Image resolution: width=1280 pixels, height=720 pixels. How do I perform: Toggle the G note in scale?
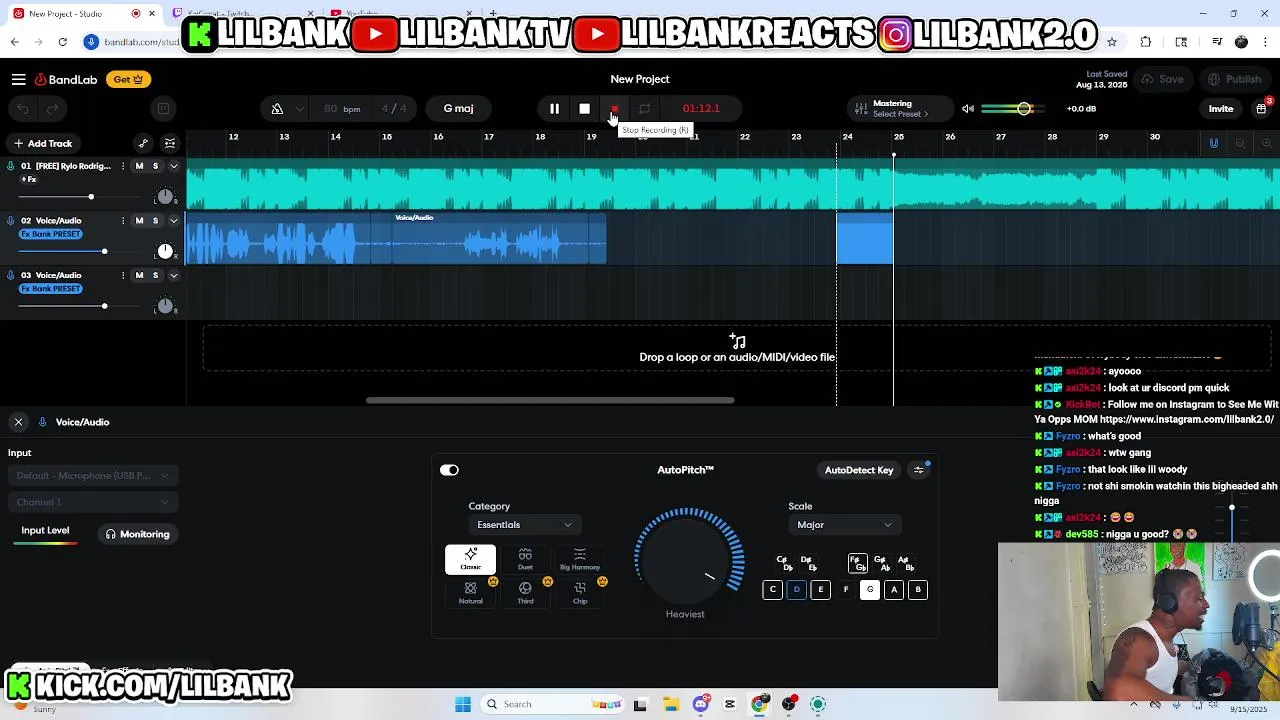coord(870,590)
